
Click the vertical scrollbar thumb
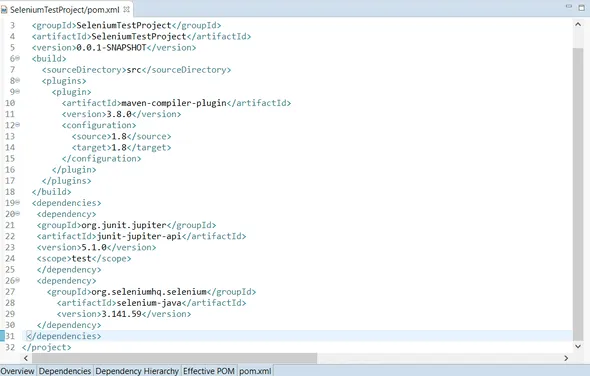578,194
